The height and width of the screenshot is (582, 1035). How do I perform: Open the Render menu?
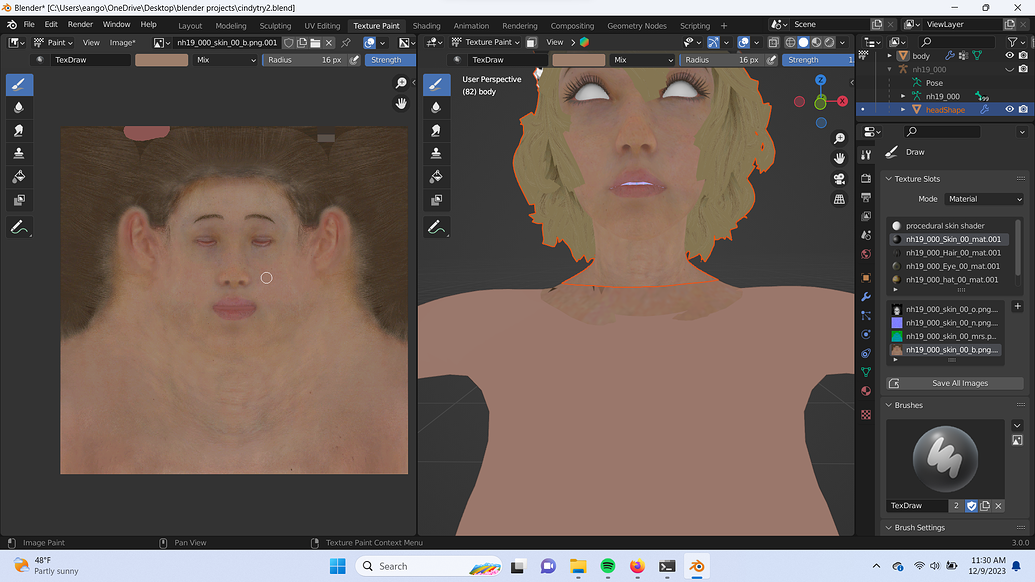pyautogui.click(x=81, y=24)
